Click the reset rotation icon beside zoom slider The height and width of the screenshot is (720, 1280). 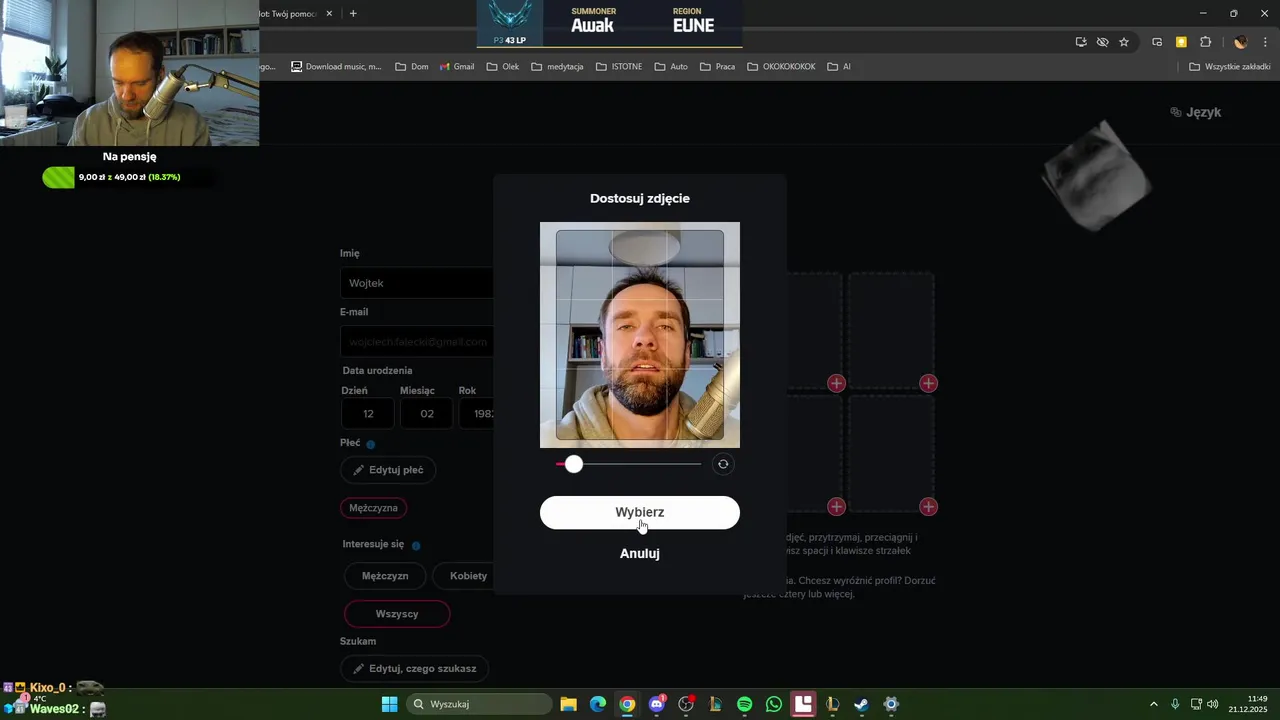click(x=723, y=464)
